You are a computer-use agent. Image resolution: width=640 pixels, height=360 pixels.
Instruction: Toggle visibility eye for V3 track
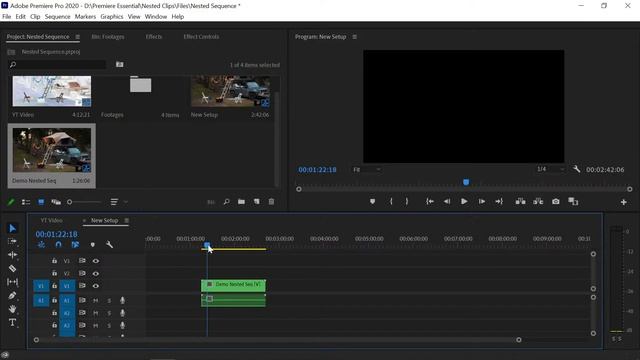96,261
